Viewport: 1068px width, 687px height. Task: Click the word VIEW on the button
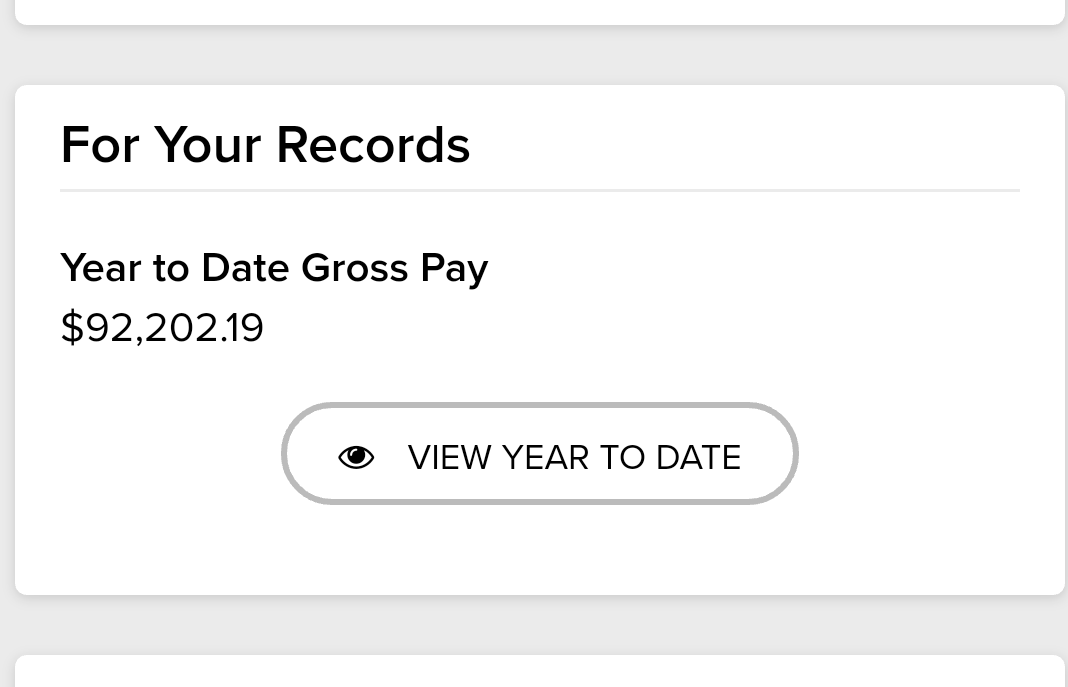(450, 458)
